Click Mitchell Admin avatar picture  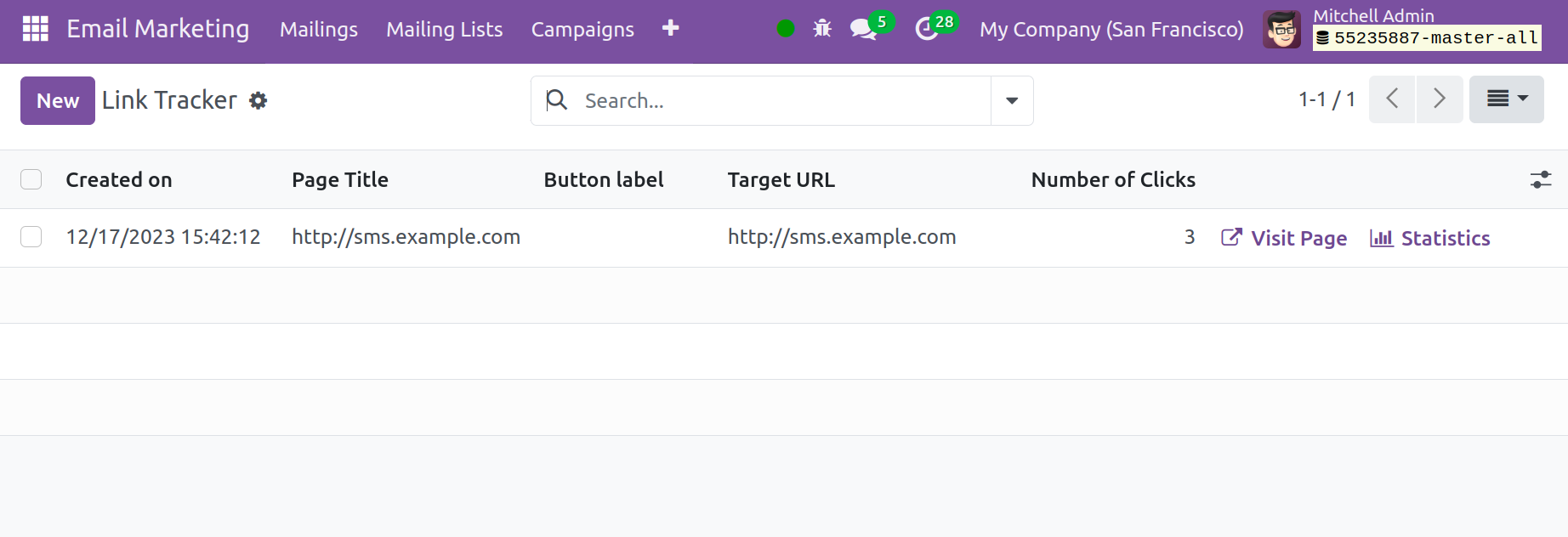pyautogui.click(x=1281, y=30)
